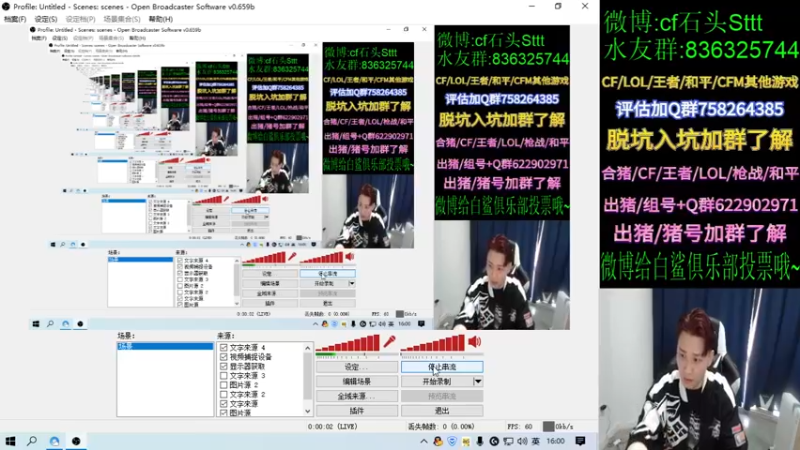Click the 编辑场景 button
Screen dimensions: 800x450
click(x=357, y=382)
